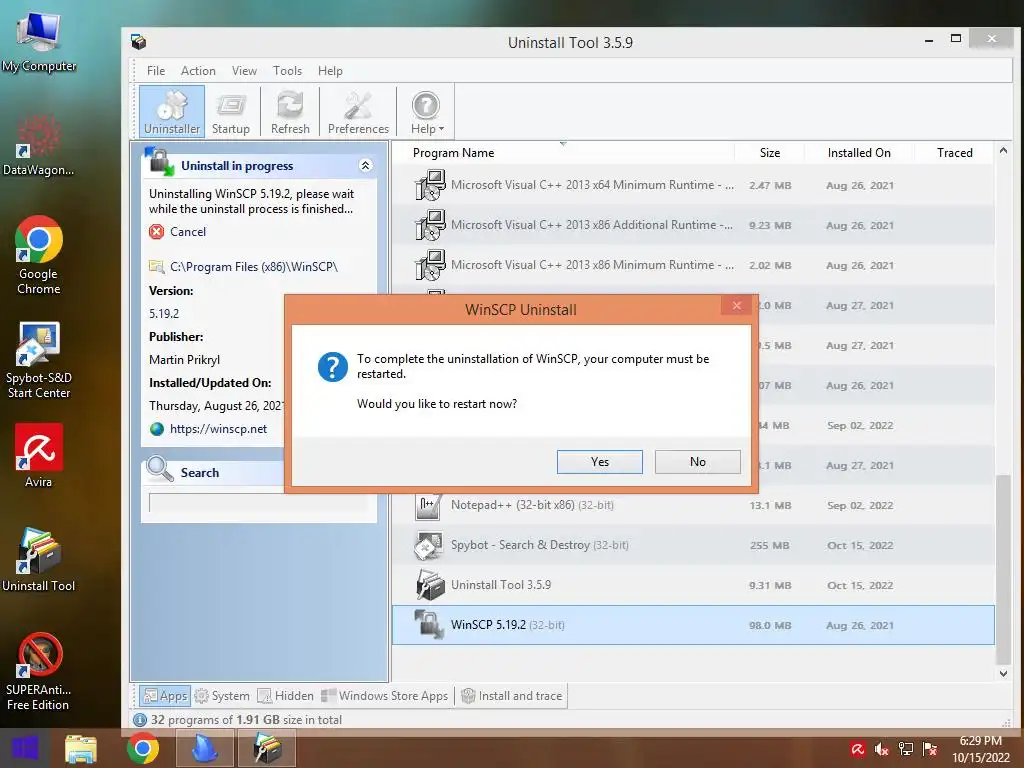Click the blue wizard hat taskbar icon
The image size is (1024, 768).
coord(204,749)
